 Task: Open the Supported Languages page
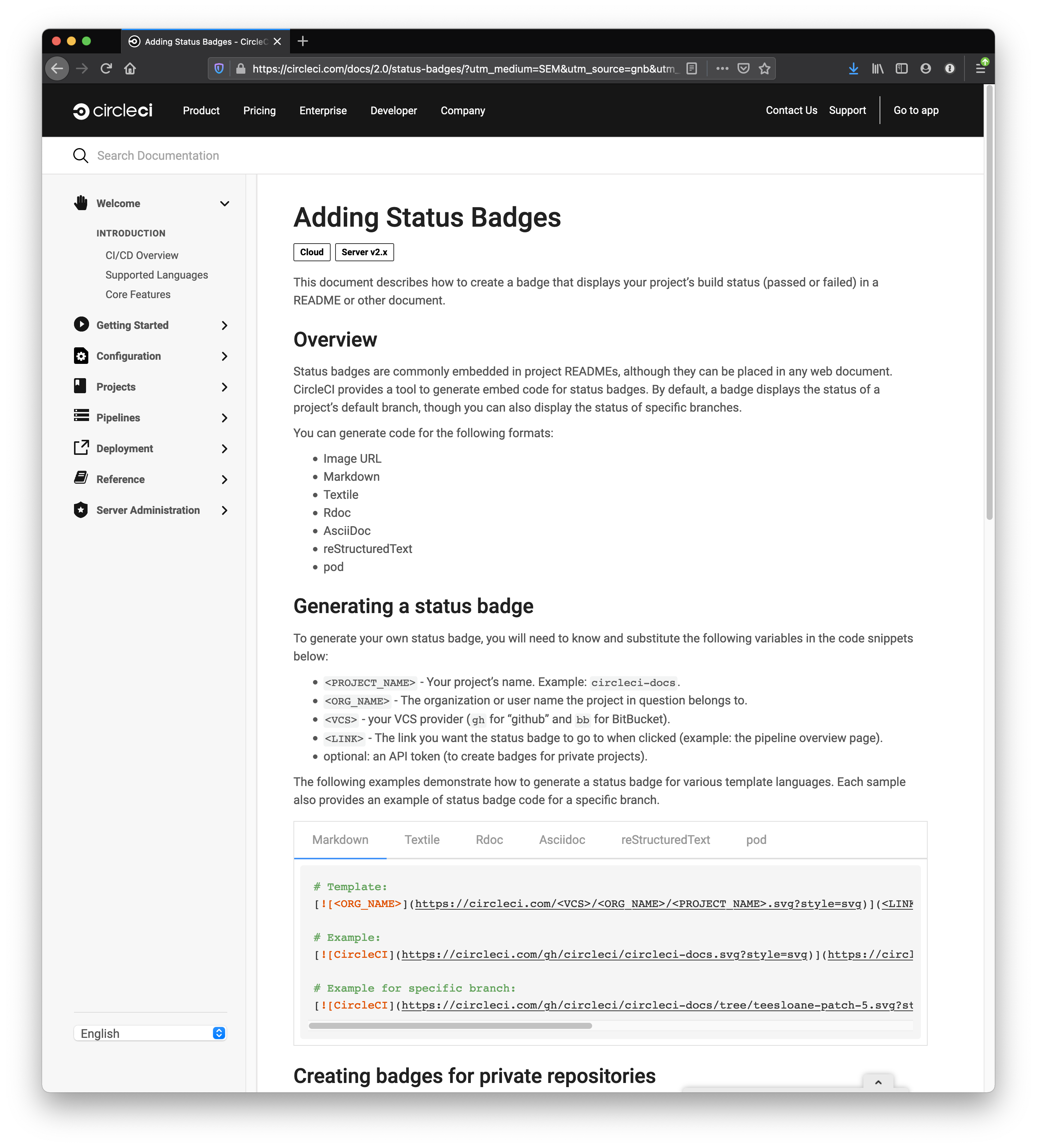click(x=157, y=274)
